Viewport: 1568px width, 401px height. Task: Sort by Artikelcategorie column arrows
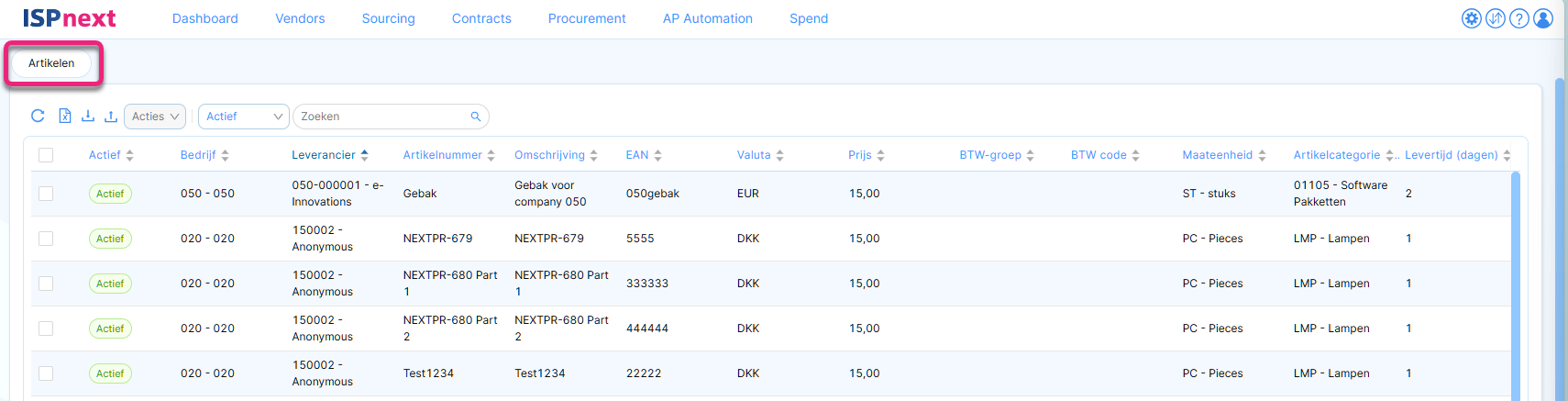1389,155
